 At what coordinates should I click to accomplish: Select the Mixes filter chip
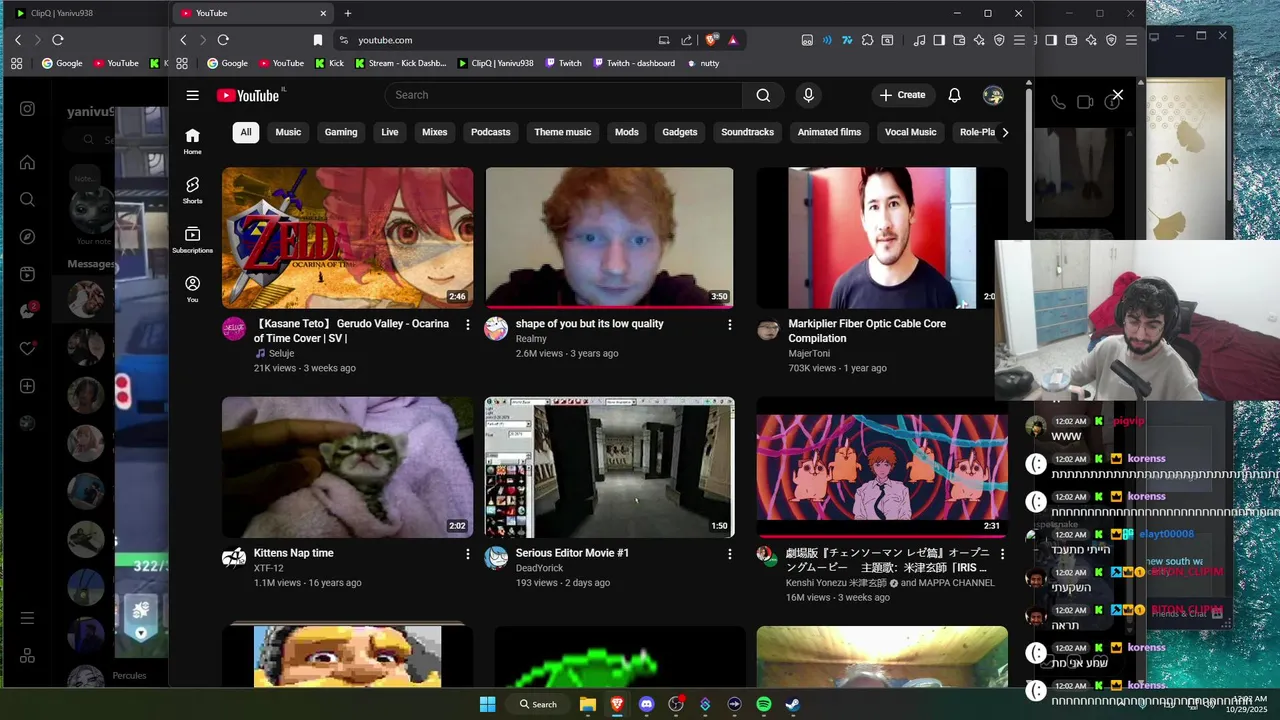click(x=435, y=132)
